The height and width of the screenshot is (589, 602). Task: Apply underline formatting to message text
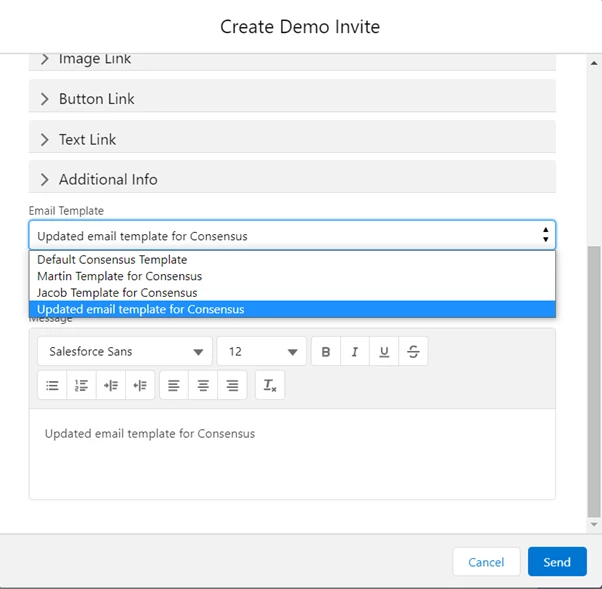tap(384, 352)
